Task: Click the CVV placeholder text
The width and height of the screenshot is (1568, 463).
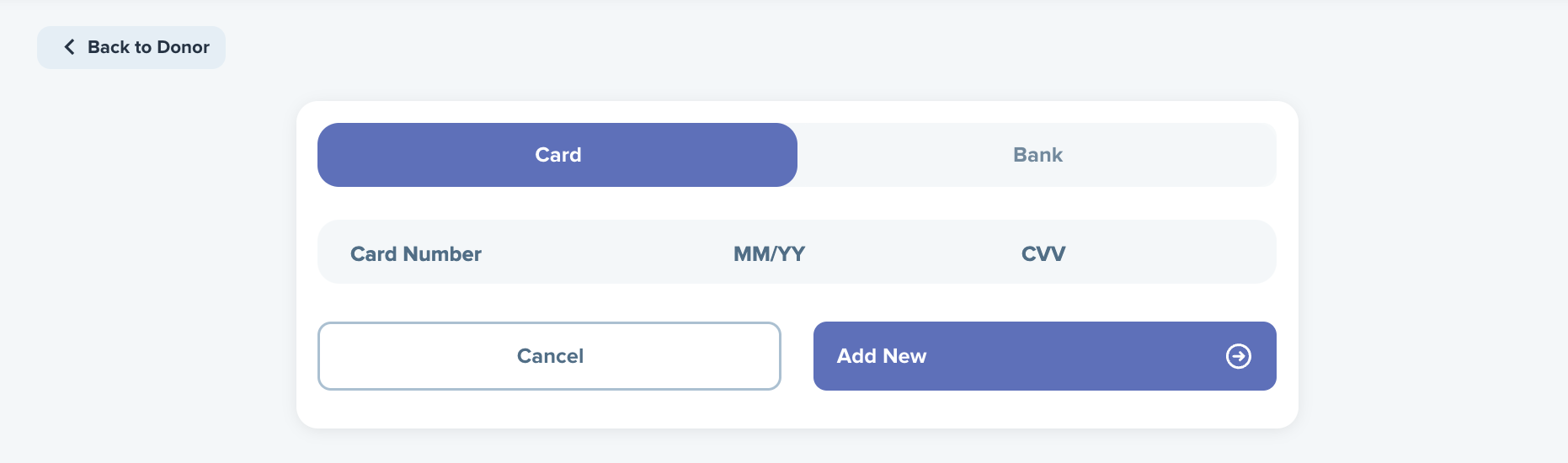Action: [x=1043, y=253]
